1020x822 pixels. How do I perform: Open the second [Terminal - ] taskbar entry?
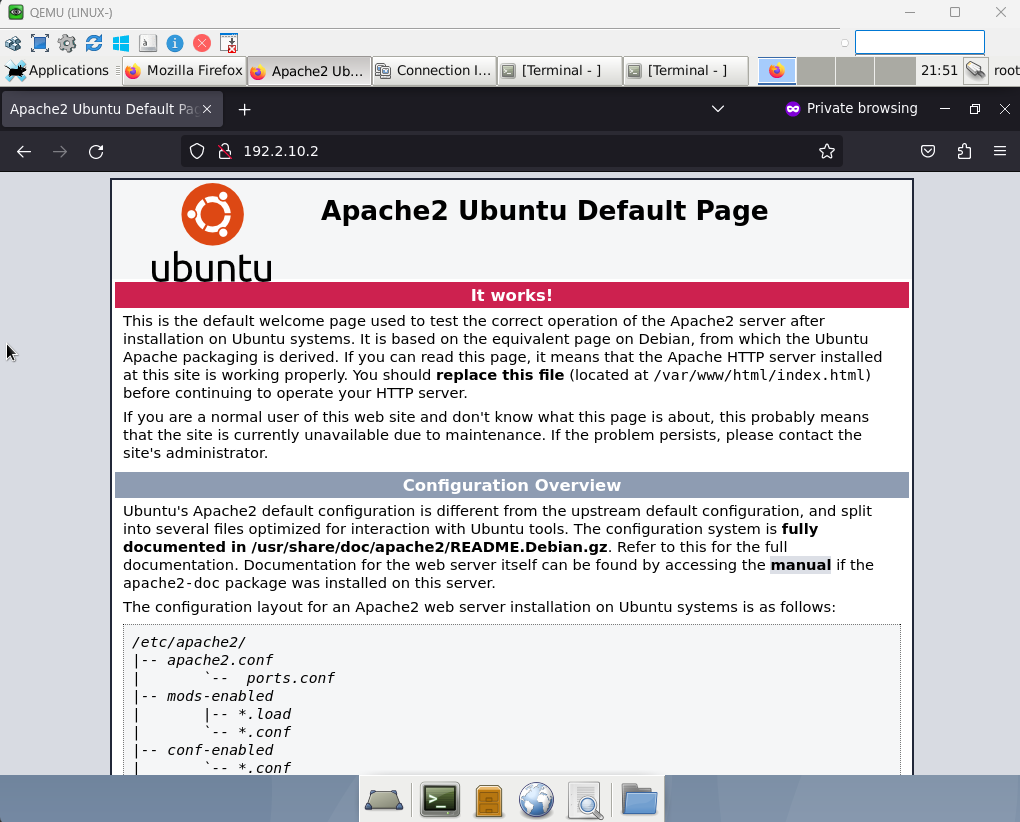[x=686, y=71]
